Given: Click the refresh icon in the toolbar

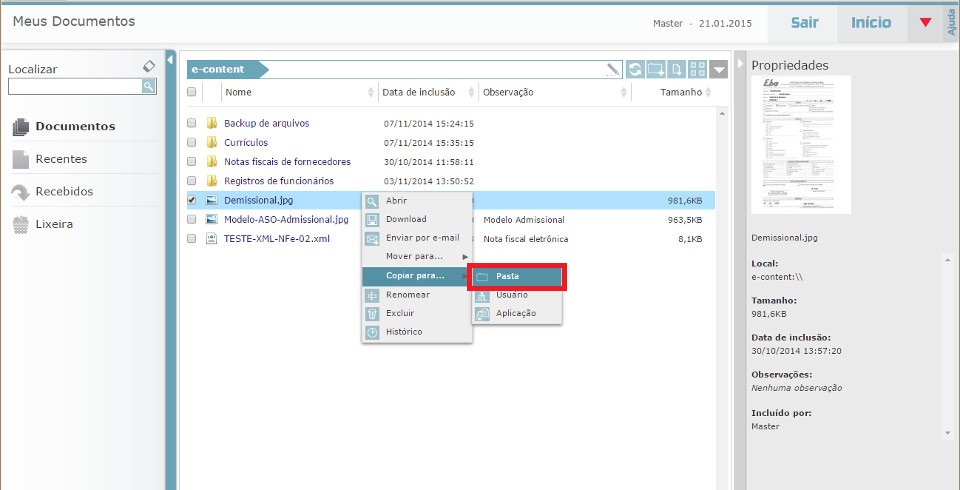Looking at the screenshot, I should 635,69.
